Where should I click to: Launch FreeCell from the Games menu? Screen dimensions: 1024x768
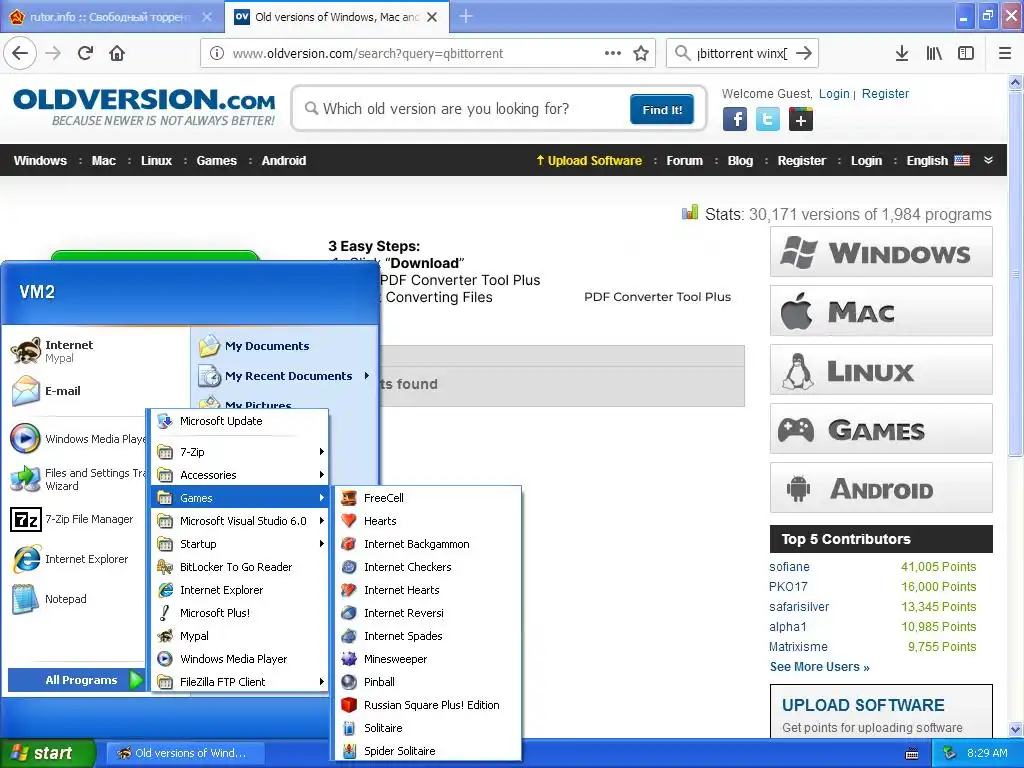click(x=428, y=498)
